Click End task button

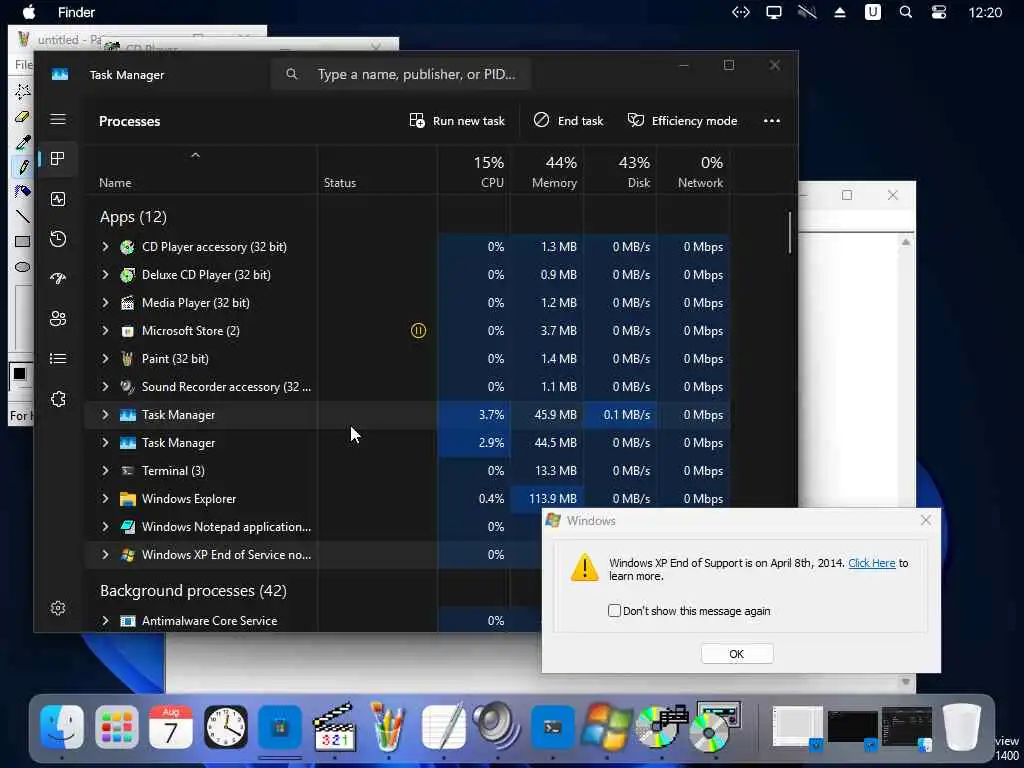coord(568,121)
